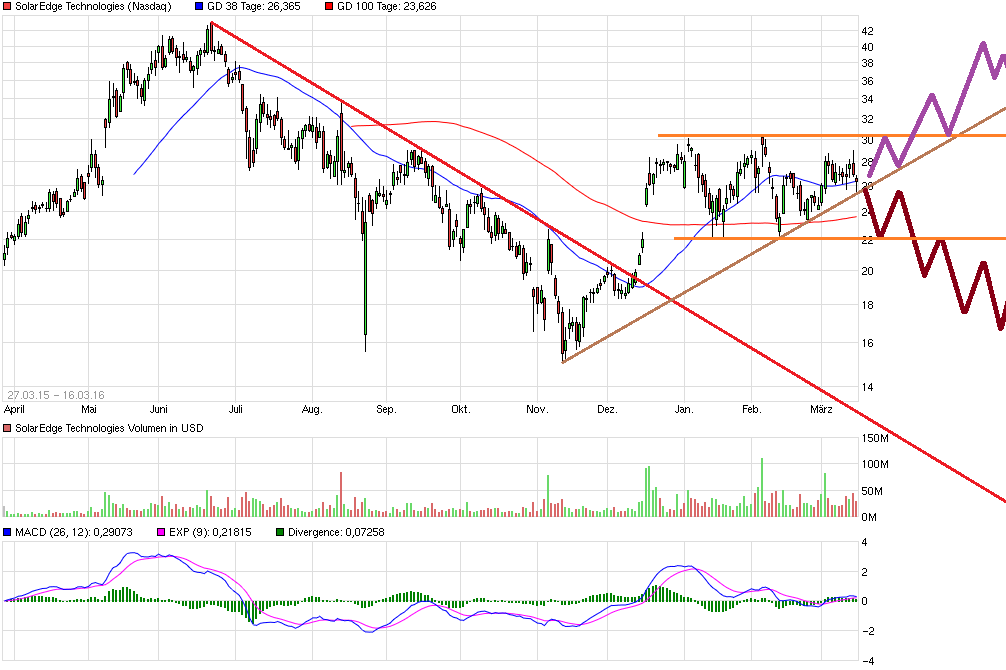
Task: Select the März axis label
Action: click(822, 409)
